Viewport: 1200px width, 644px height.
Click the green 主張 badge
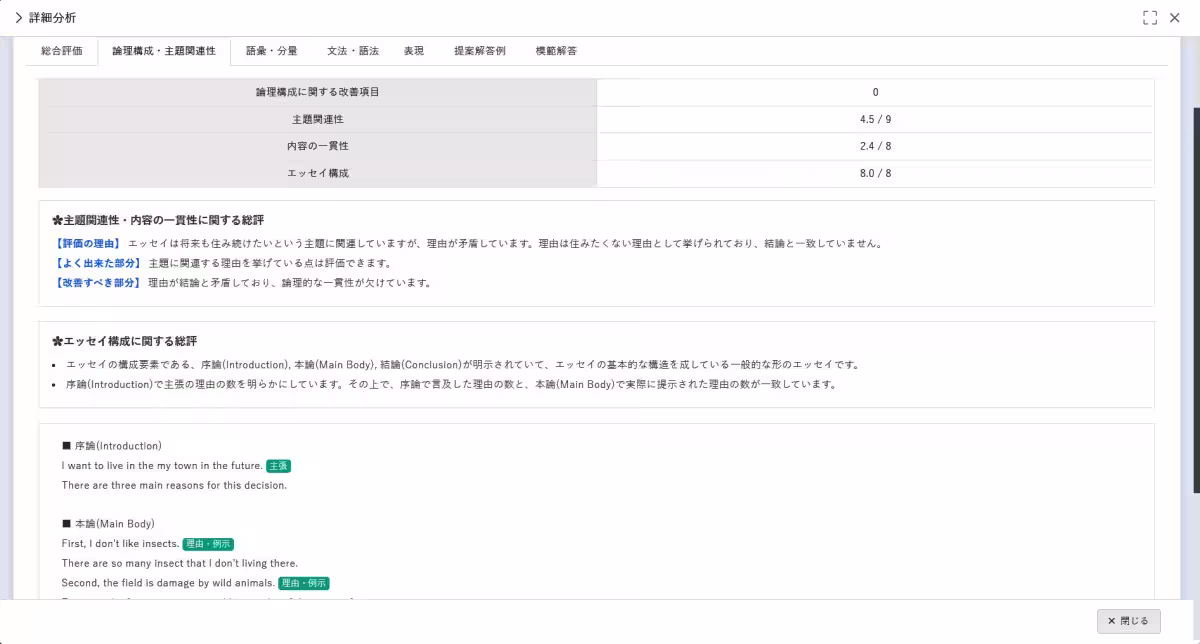pyautogui.click(x=278, y=466)
